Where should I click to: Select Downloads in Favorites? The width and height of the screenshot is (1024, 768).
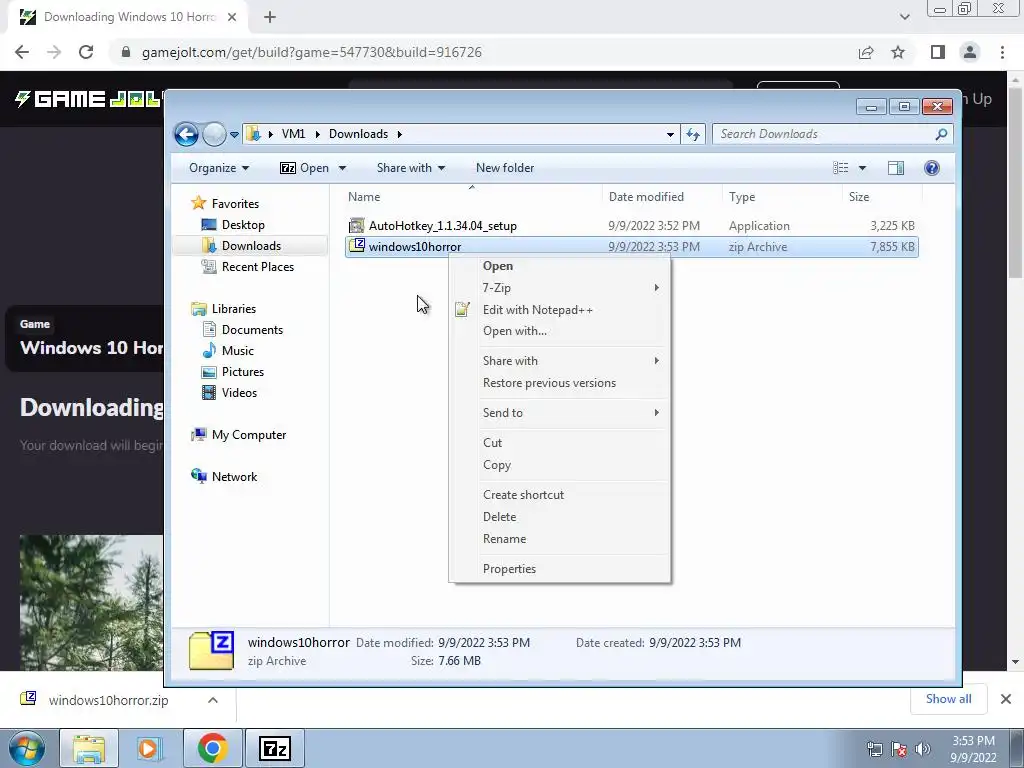point(251,246)
